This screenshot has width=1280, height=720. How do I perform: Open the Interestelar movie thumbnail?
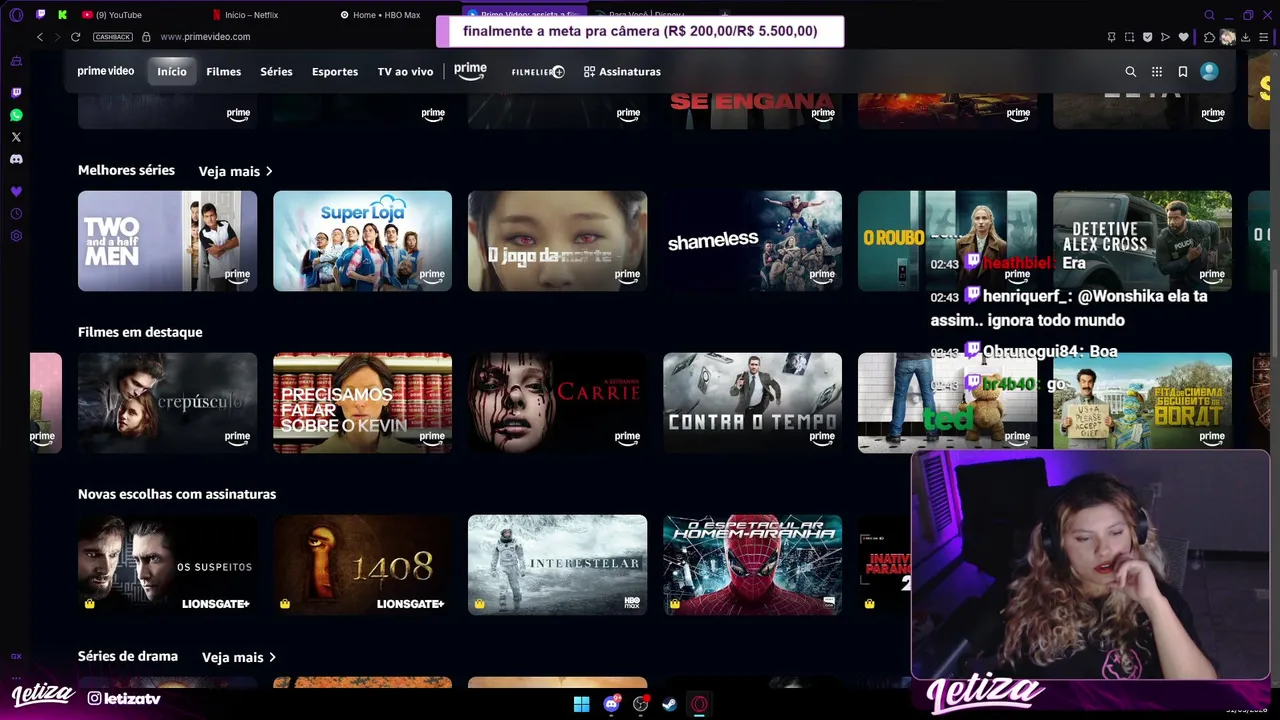[557, 565]
